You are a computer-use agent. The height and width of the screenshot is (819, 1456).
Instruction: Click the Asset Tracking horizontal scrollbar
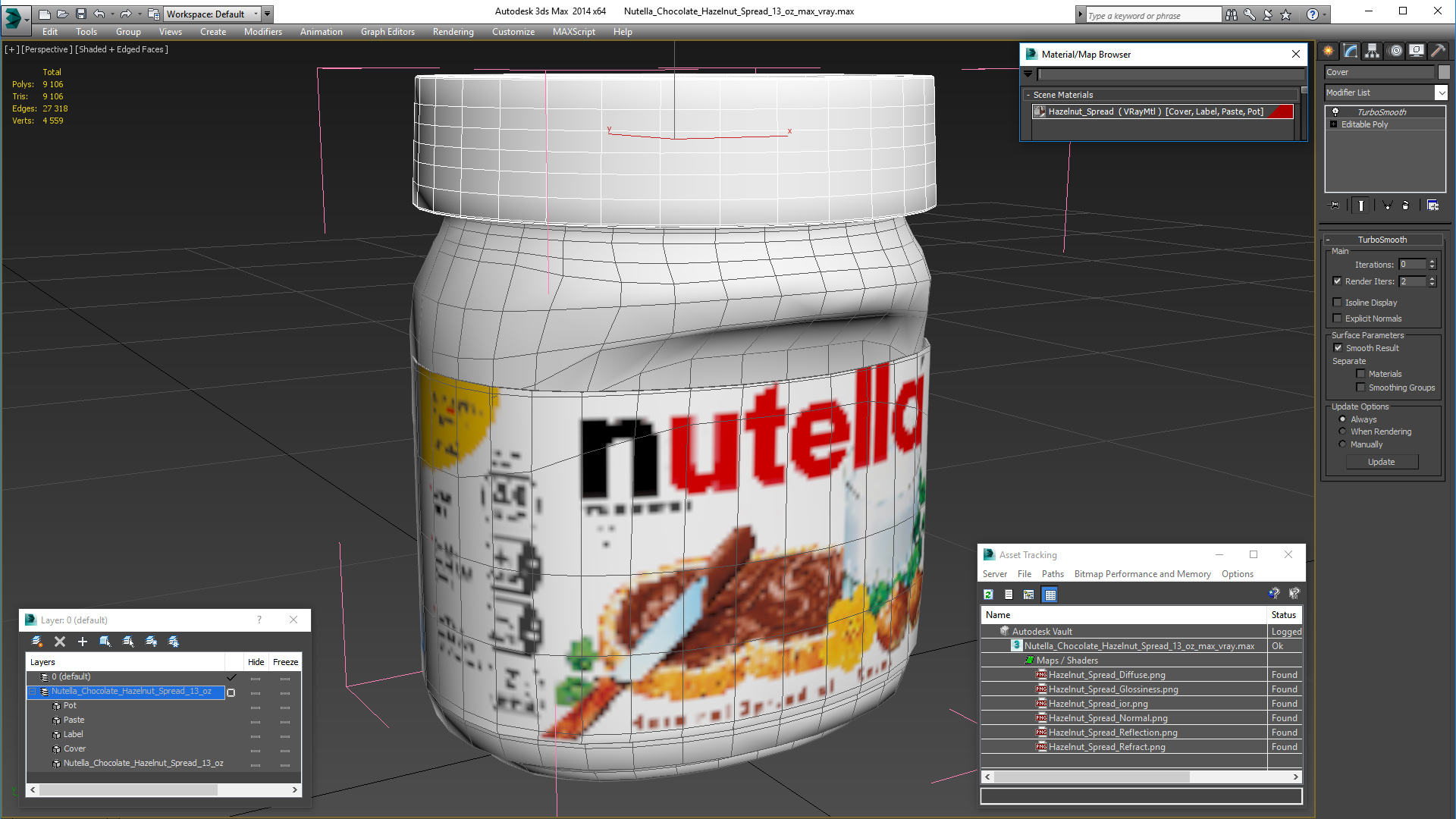(x=1141, y=777)
